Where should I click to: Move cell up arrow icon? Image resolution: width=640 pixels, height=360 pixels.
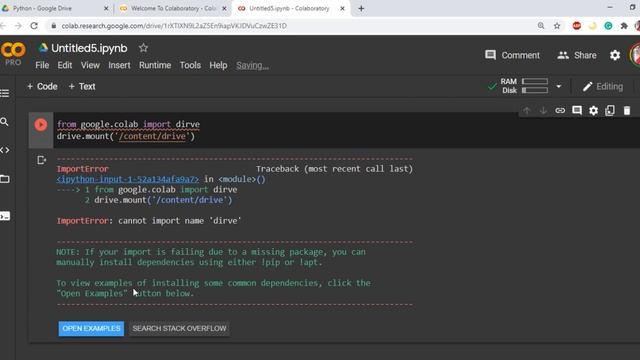tap(527, 111)
